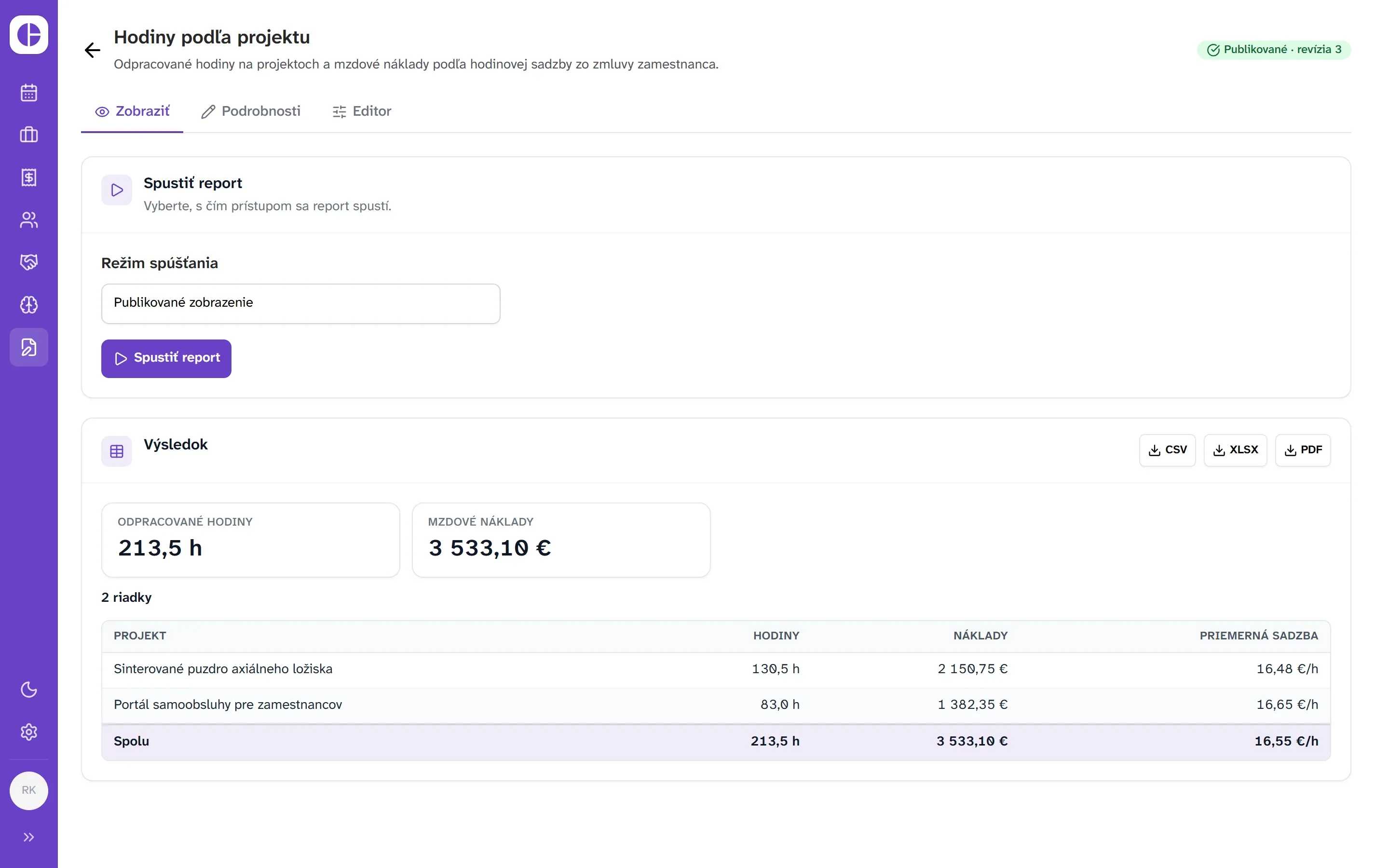Open the payroll receipt icon in sidebar
1389x868 pixels.
(29, 177)
